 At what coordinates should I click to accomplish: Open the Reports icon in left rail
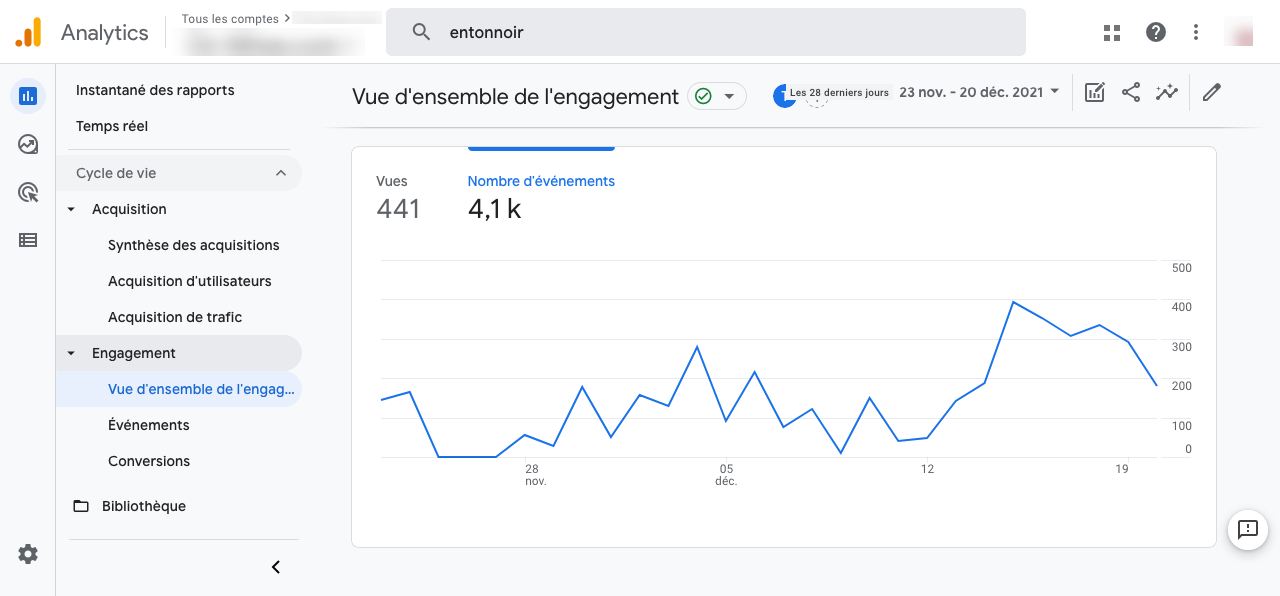coord(28,96)
